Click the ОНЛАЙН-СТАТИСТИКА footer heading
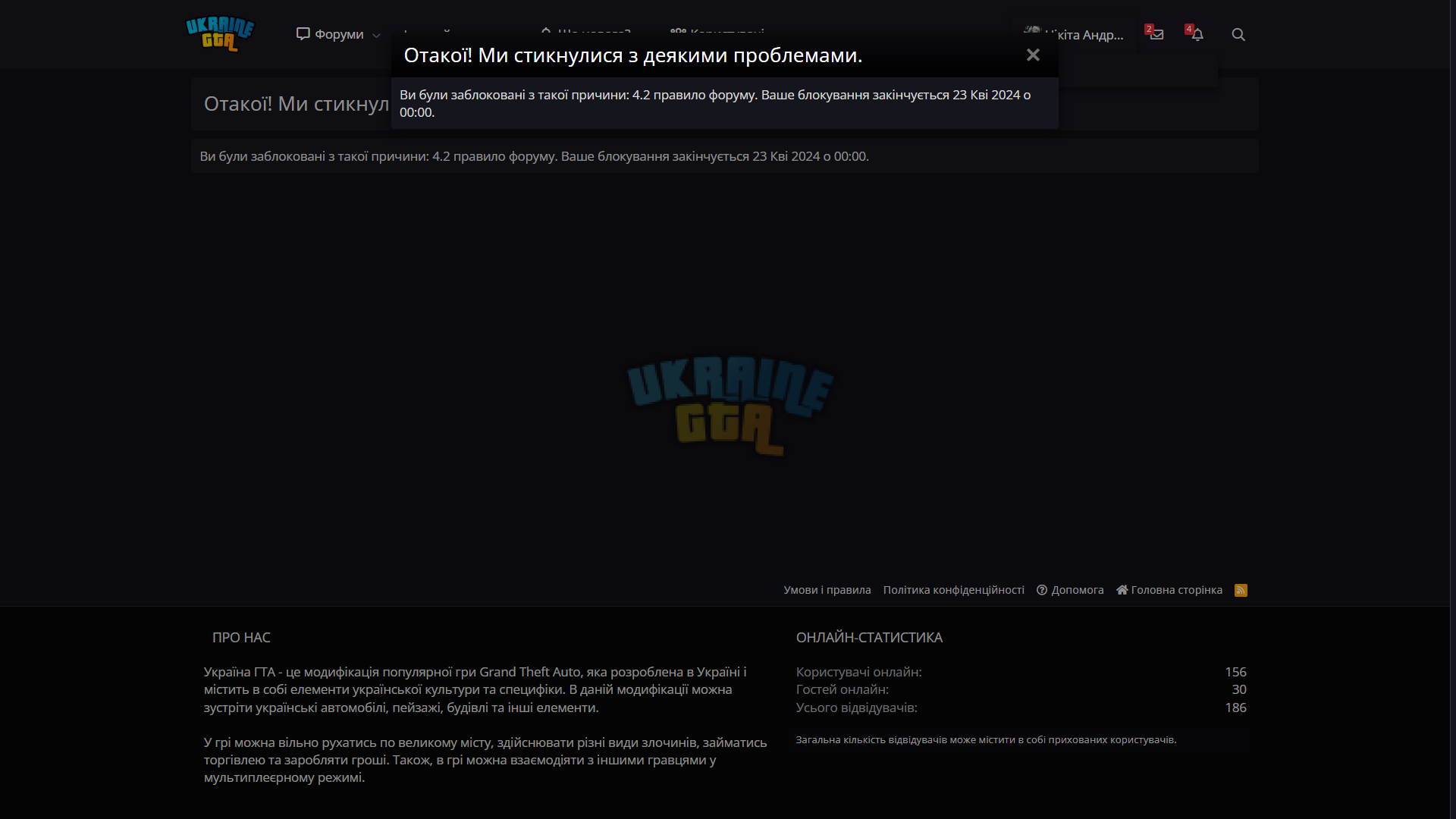The width and height of the screenshot is (1456, 819). pyautogui.click(x=869, y=638)
